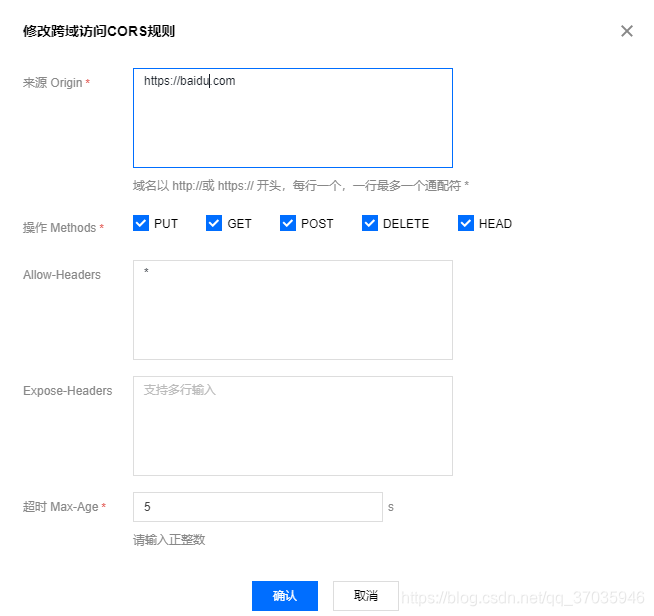The height and width of the screenshot is (616, 654).
Task: Focus the Allow-Headers textarea
Action: [x=293, y=310]
